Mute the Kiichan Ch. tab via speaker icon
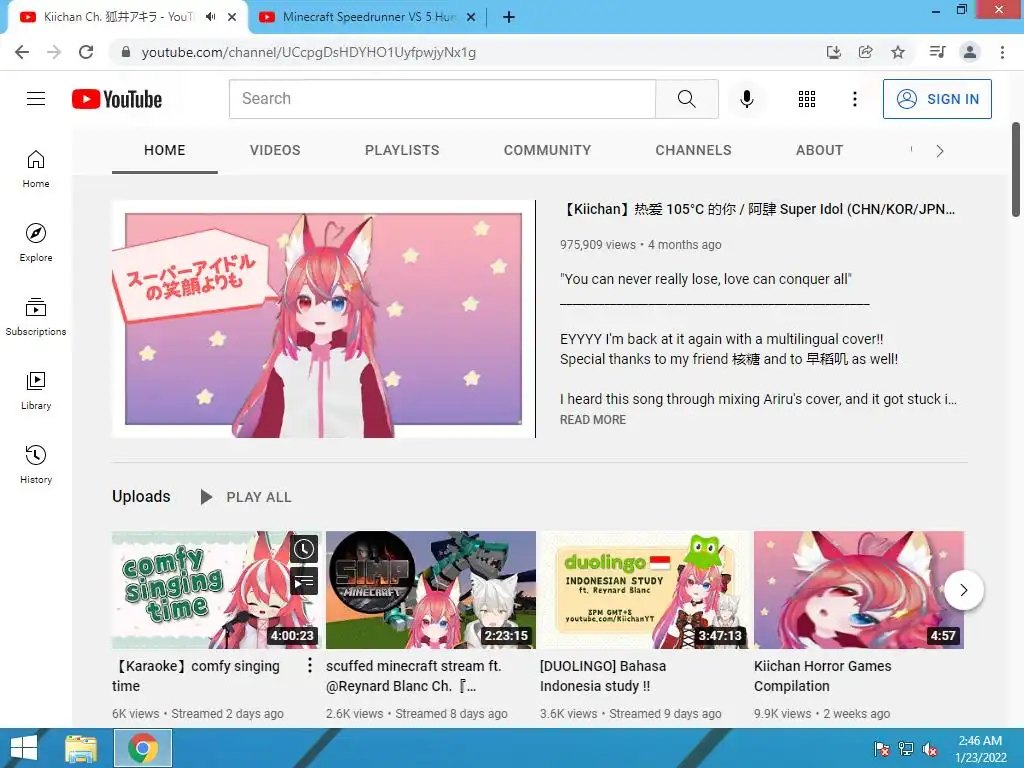This screenshot has height=768, width=1024. (210, 17)
